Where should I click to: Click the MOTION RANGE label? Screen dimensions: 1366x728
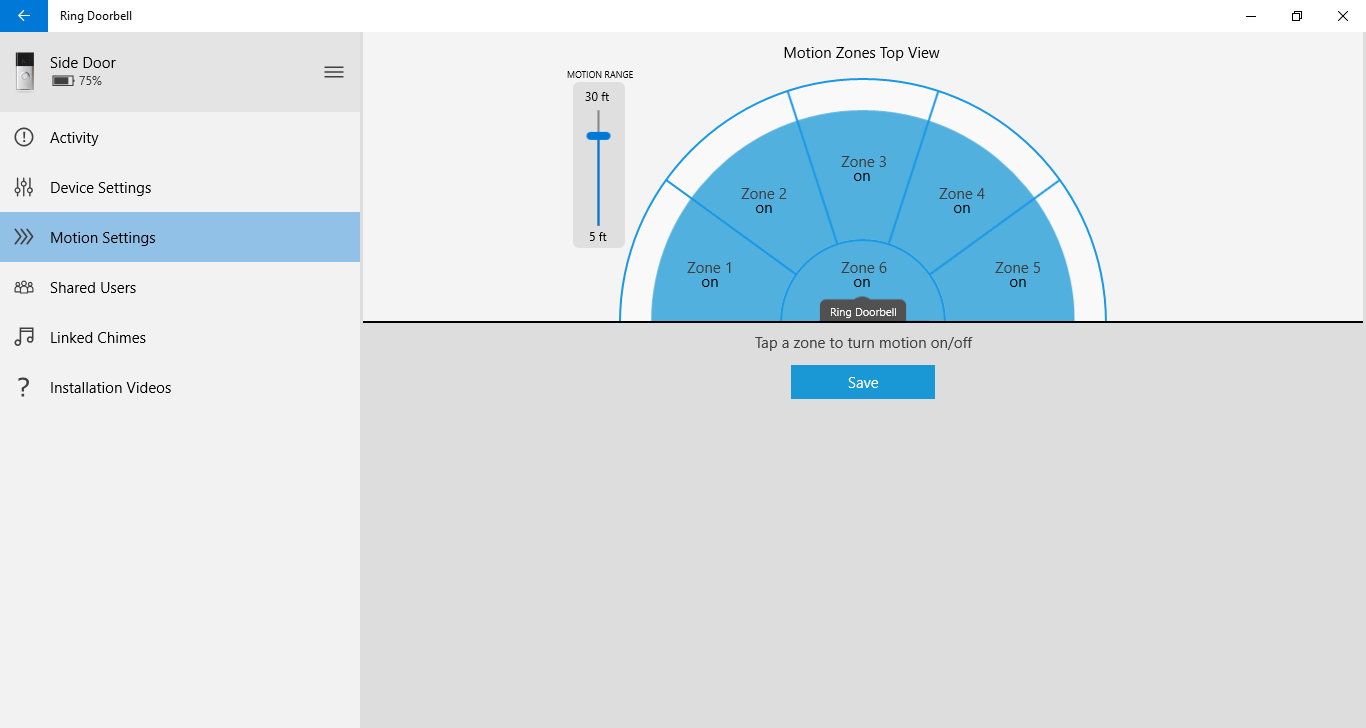[x=600, y=75]
